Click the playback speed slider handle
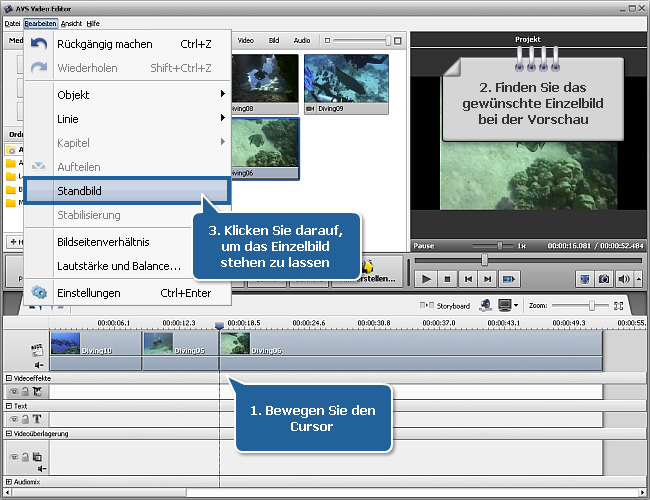The height and width of the screenshot is (500, 650). tap(500, 245)
